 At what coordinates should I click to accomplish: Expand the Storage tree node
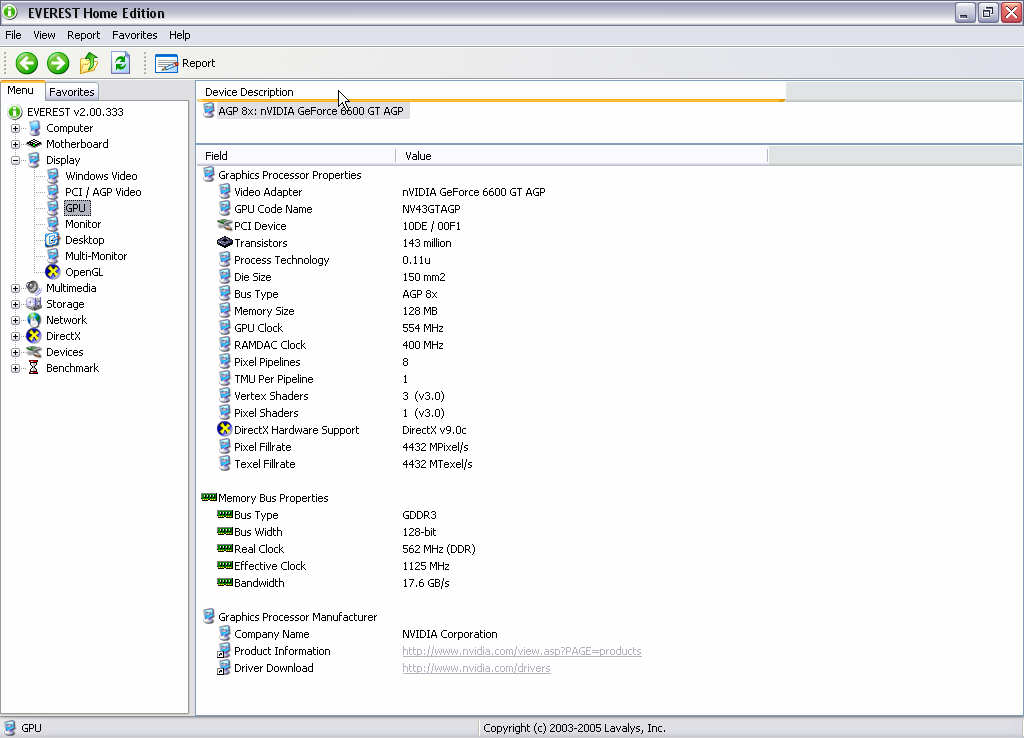click(x=15, y=304)
